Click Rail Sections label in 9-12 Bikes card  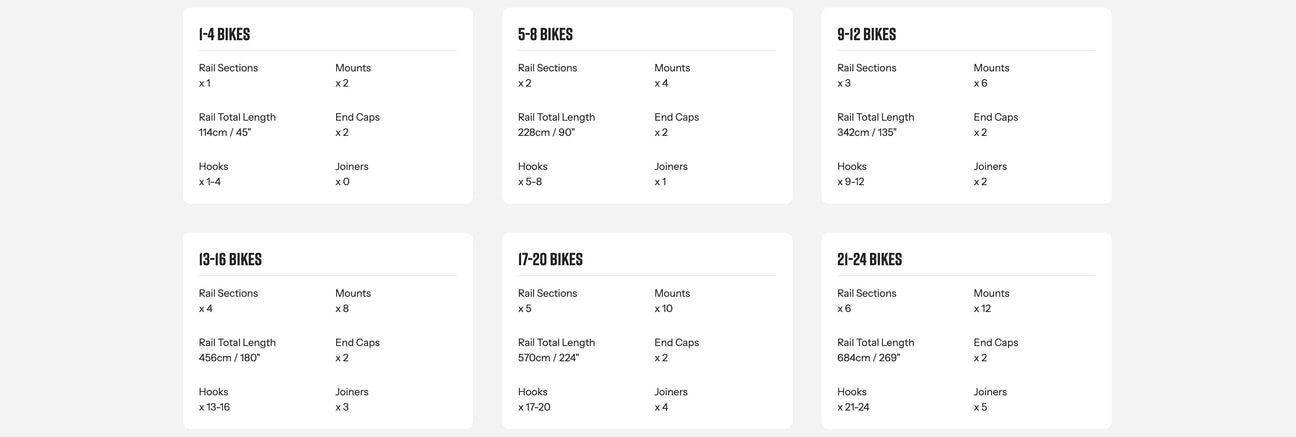(x=866, y=68)
